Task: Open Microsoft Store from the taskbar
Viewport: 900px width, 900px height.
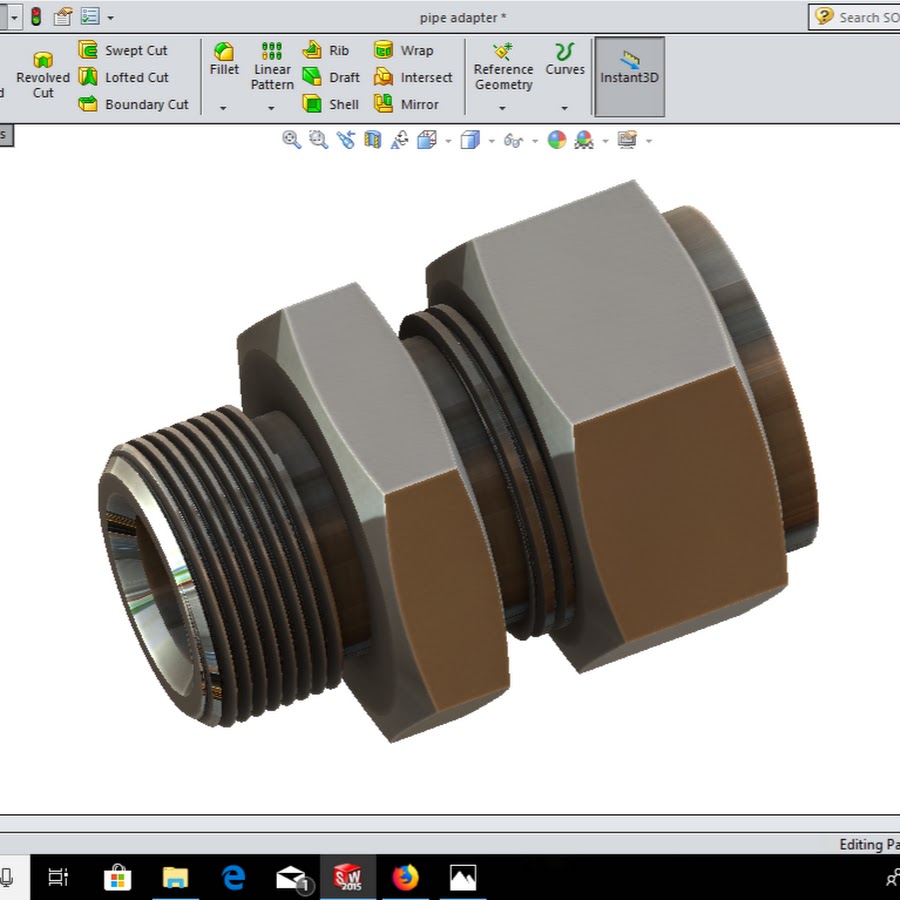Action: tap(117, 877)
